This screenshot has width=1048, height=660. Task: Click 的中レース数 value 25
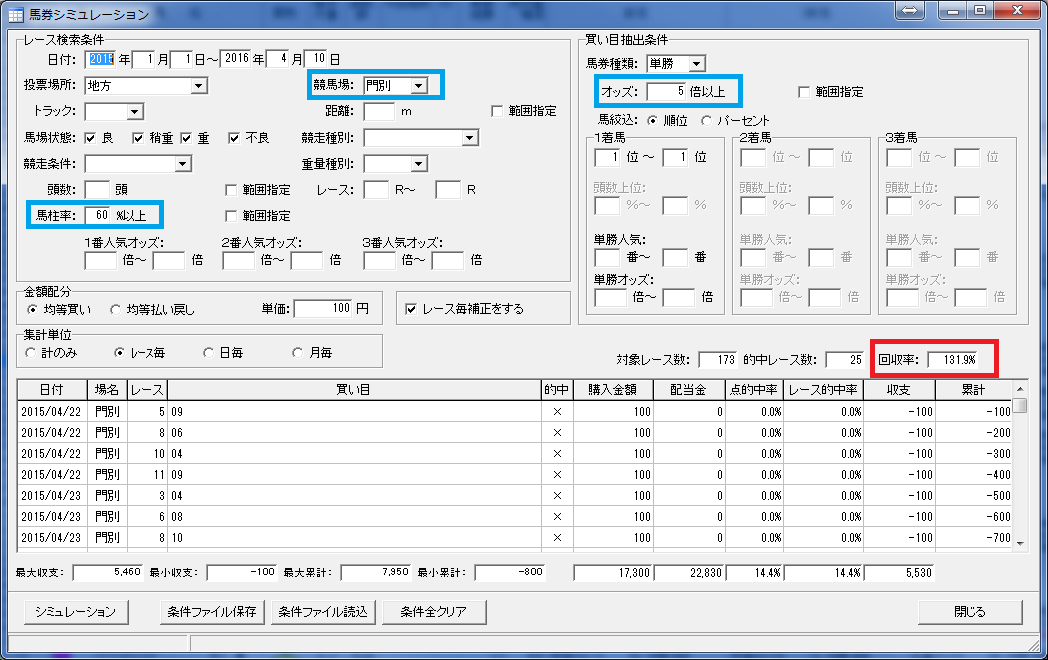click(x=845, y=360)
